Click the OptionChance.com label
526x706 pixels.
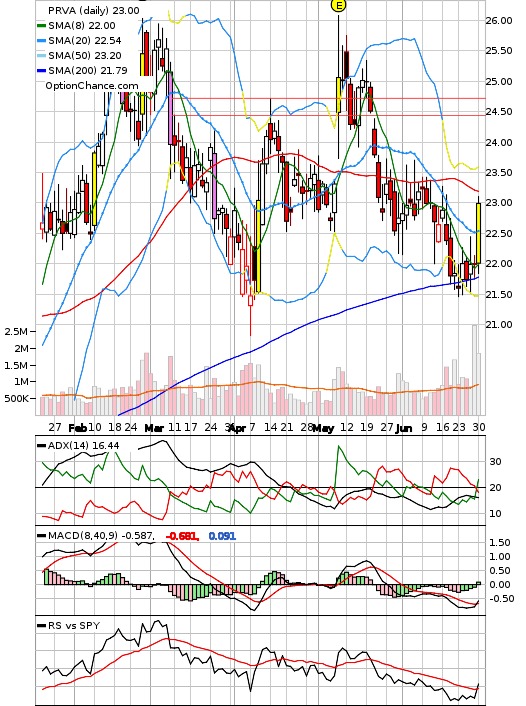[91, 86]
